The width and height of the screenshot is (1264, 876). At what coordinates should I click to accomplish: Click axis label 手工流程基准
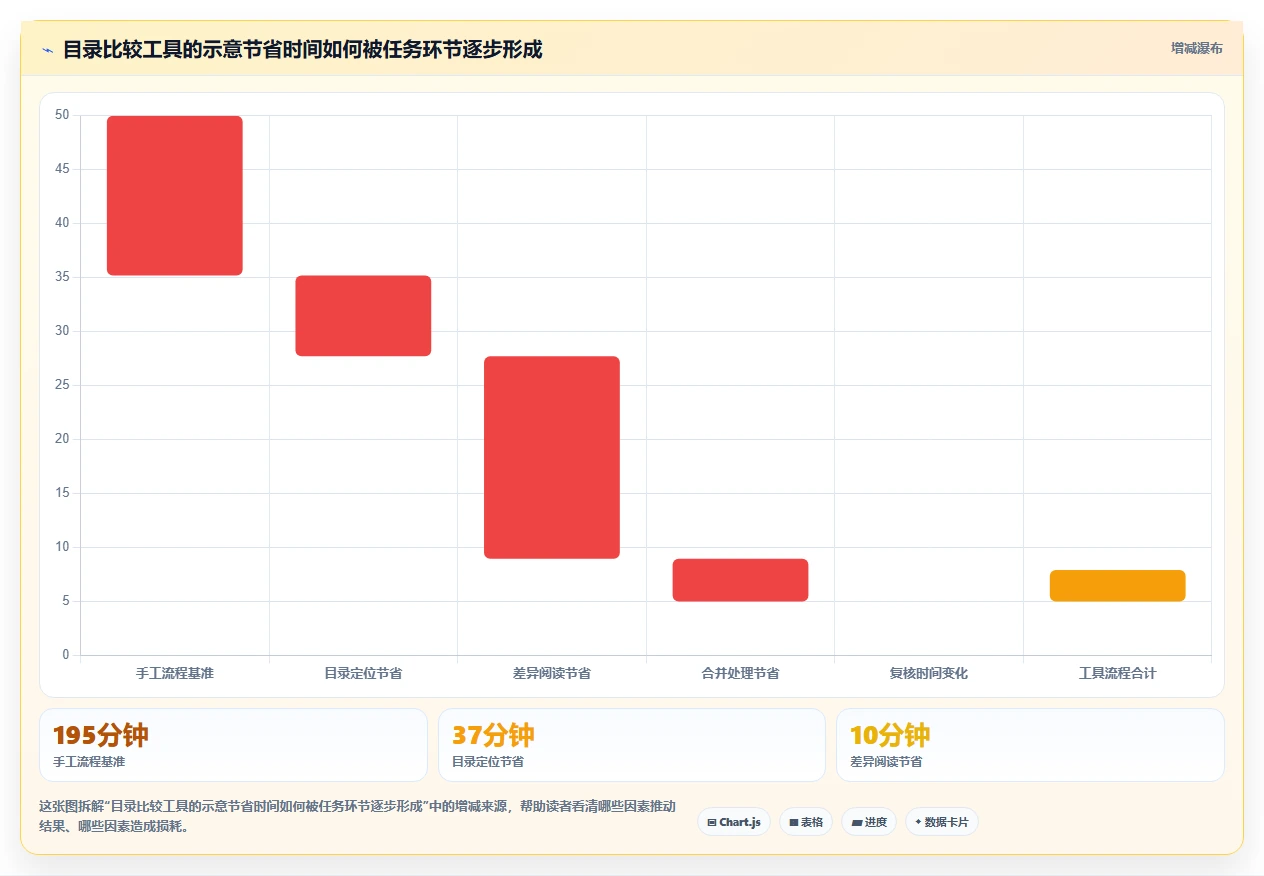pyautogui.click(x=175, y=674)
